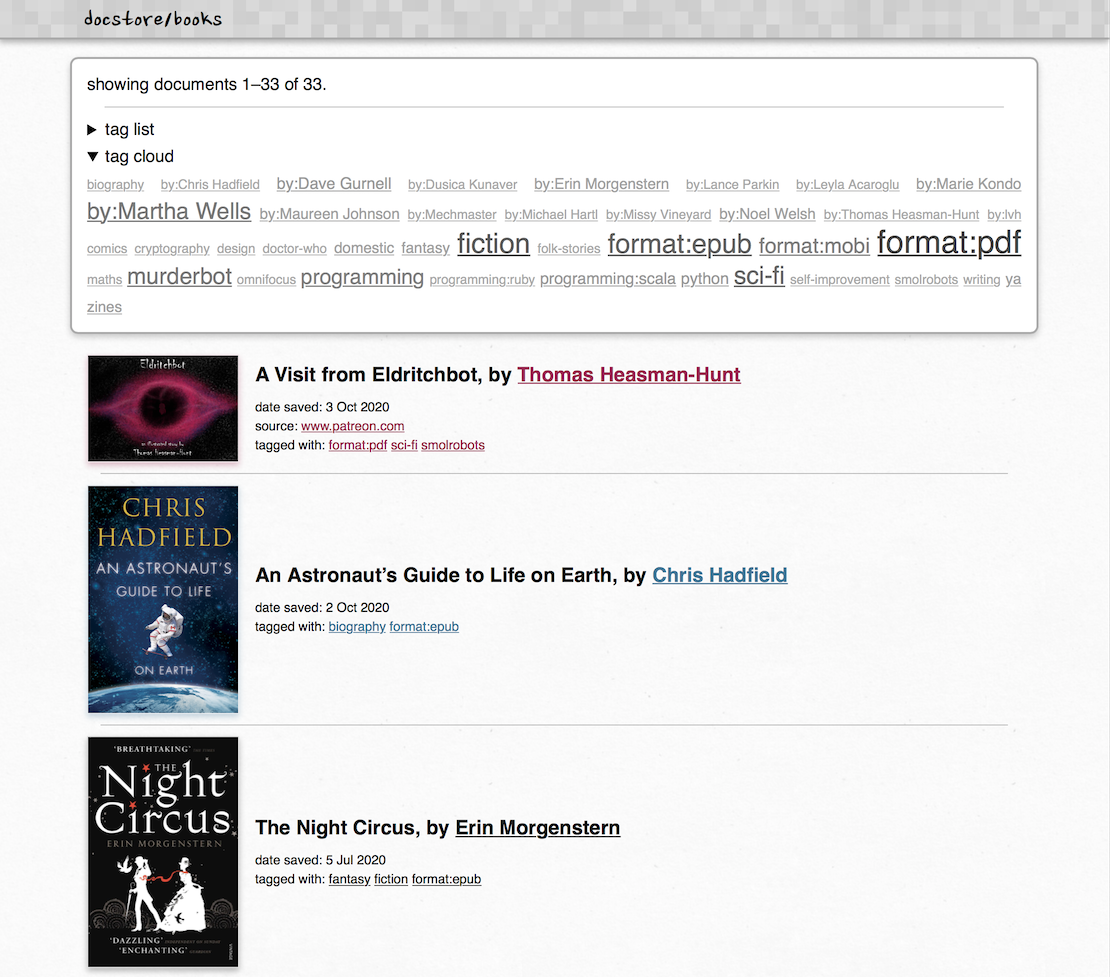
Task: Open the Night Circus cover thumbnail
Action: coord(163,852)
